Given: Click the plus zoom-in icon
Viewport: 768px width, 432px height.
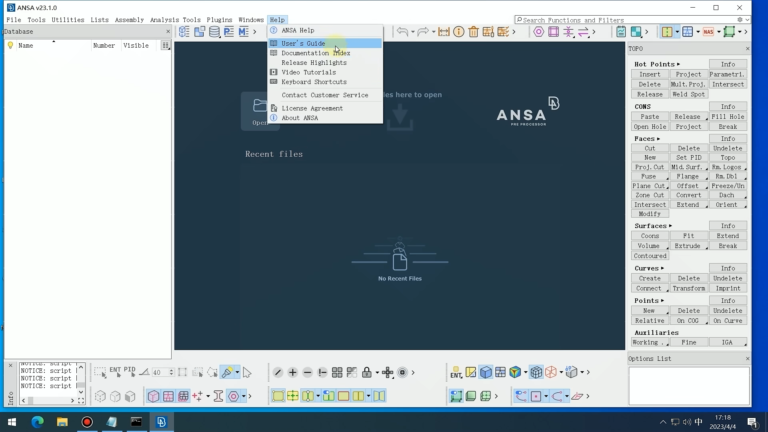Looking at the screenshot, I should pyautogui.click(x=292, y=373).
